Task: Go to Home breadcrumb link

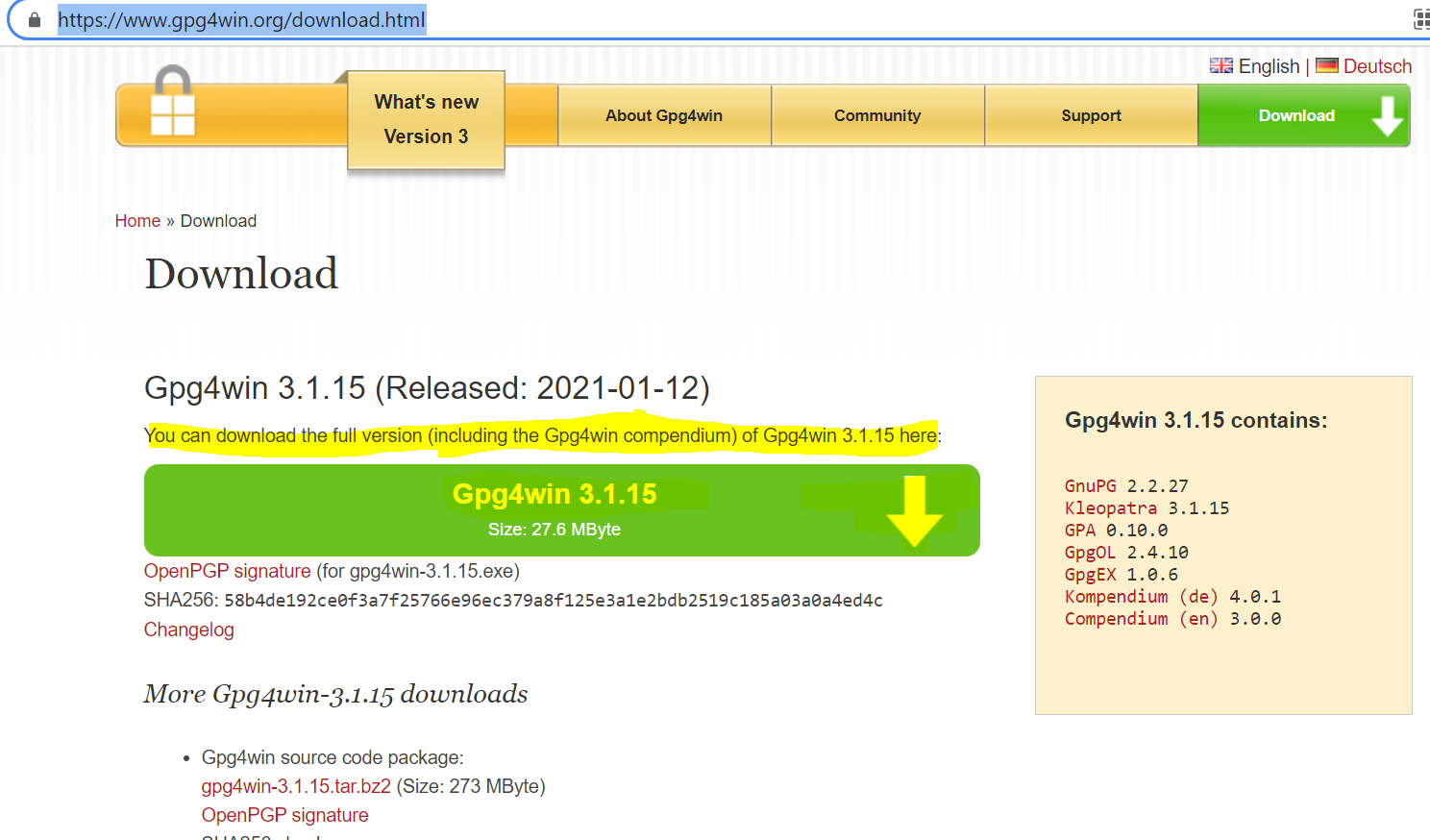Action: tap(137, 221)
